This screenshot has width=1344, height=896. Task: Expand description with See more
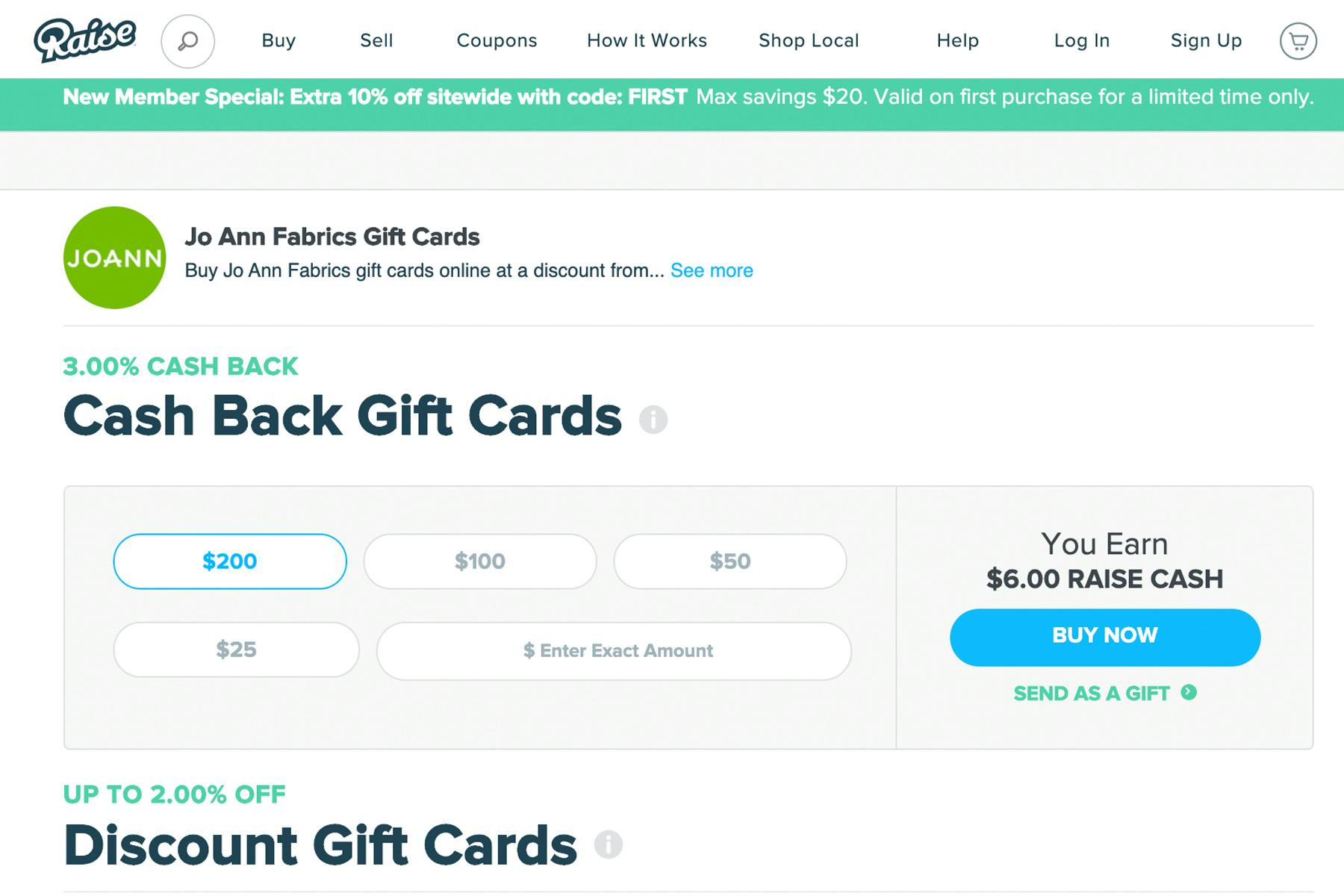point(712,270)
